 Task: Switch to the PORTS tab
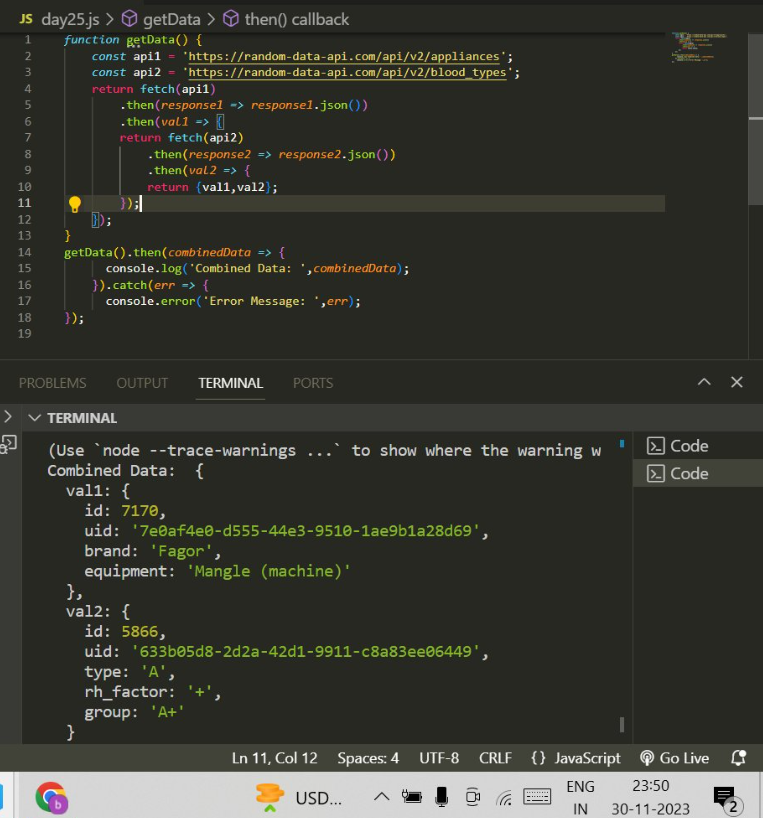click(313, 383)
